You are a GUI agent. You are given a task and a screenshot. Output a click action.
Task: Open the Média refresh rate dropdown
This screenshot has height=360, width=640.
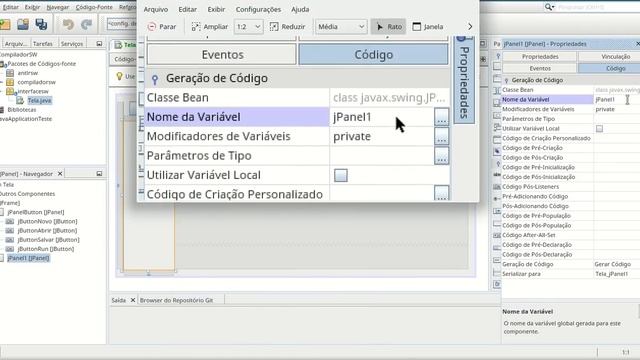pos(341,27)
